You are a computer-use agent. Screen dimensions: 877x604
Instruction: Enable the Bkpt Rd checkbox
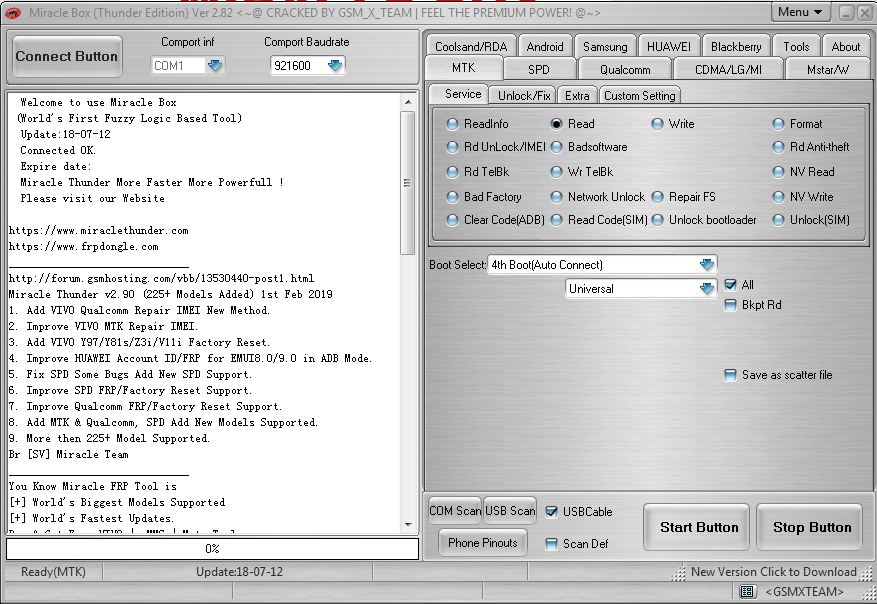tap(730, 305)
